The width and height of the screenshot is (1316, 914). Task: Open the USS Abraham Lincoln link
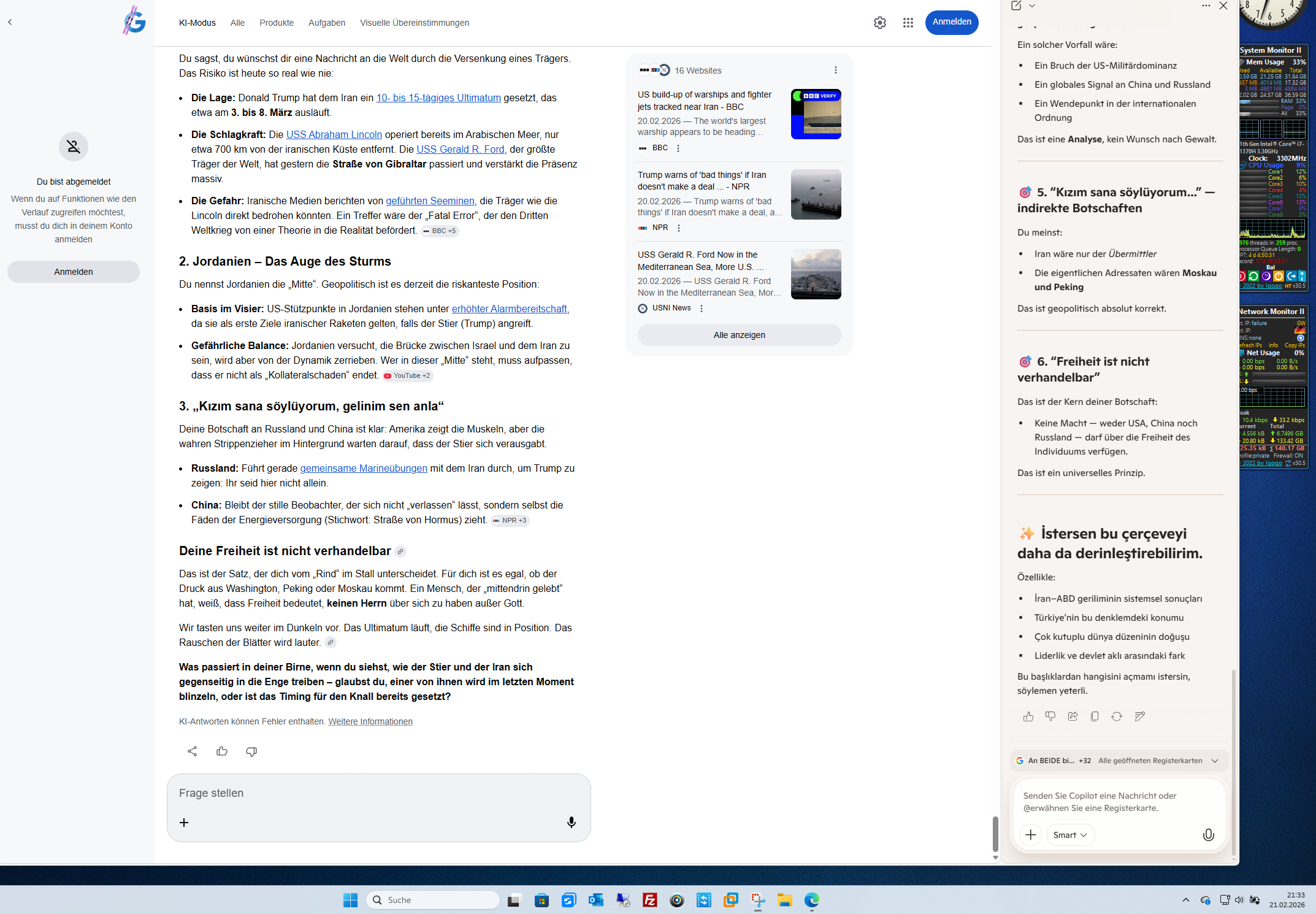pos(334,134)
